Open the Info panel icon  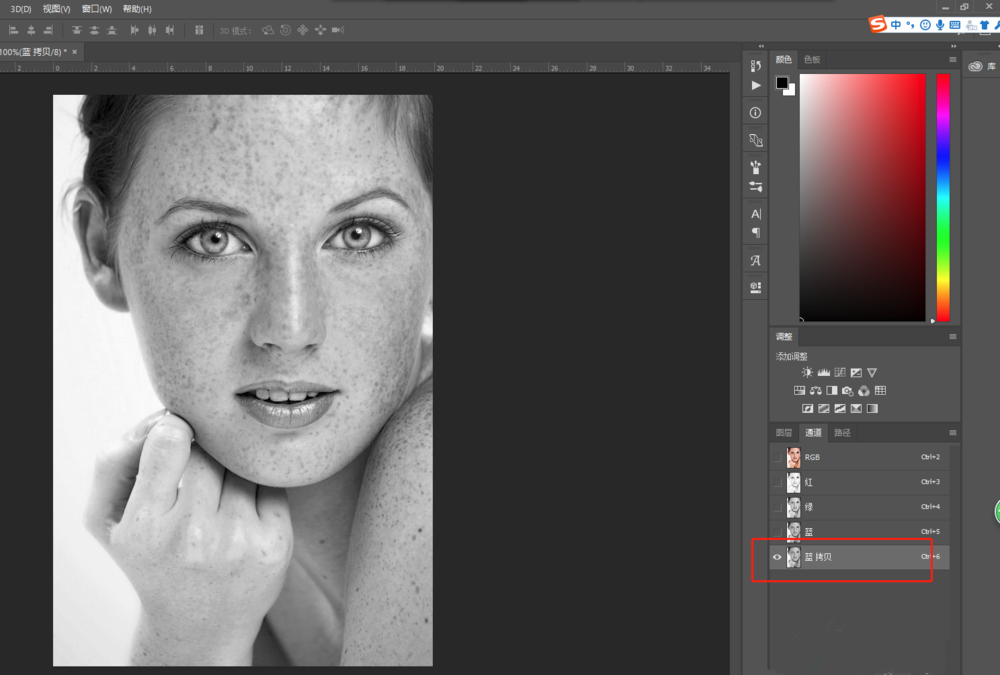756,113
